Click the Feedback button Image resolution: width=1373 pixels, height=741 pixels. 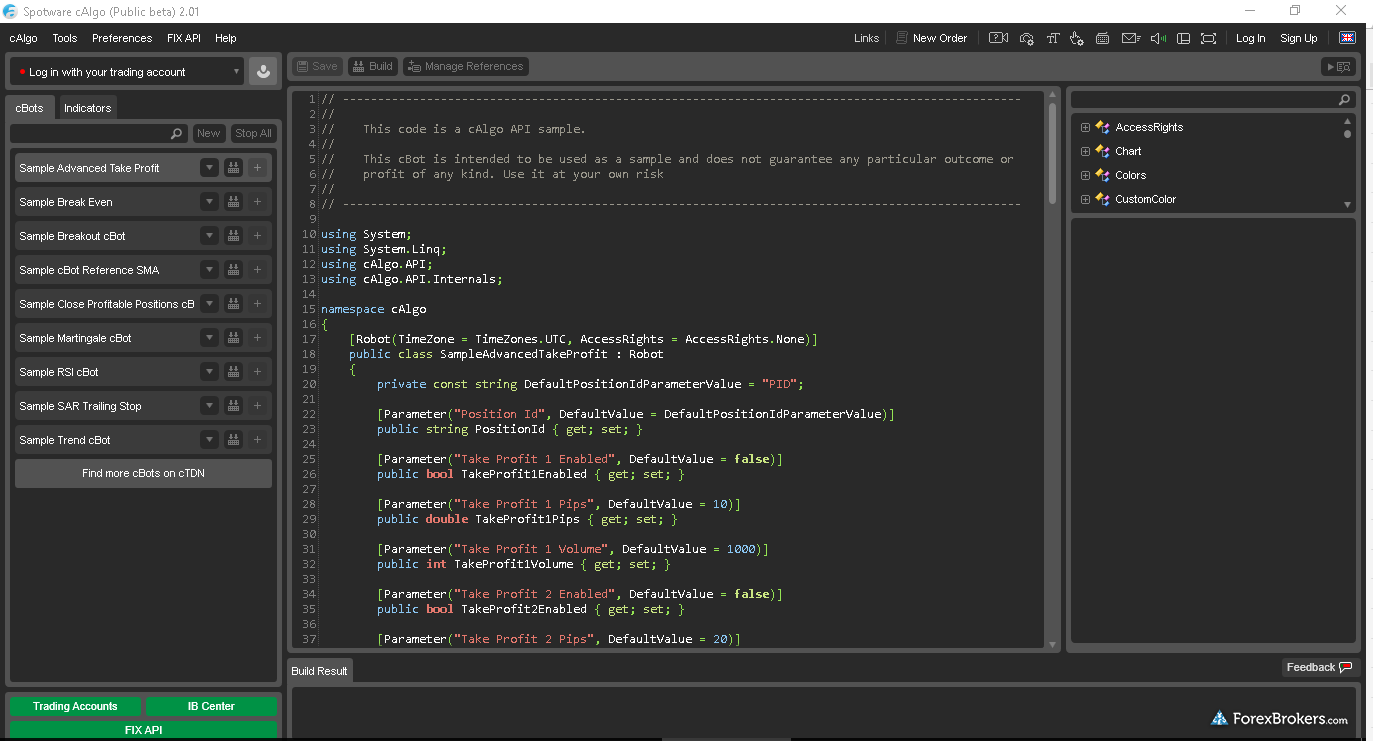(1319, 667)
